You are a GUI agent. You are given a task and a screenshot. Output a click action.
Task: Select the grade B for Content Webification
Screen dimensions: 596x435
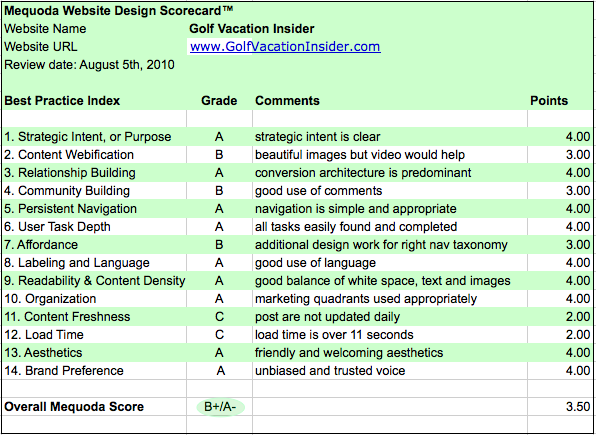219,155
